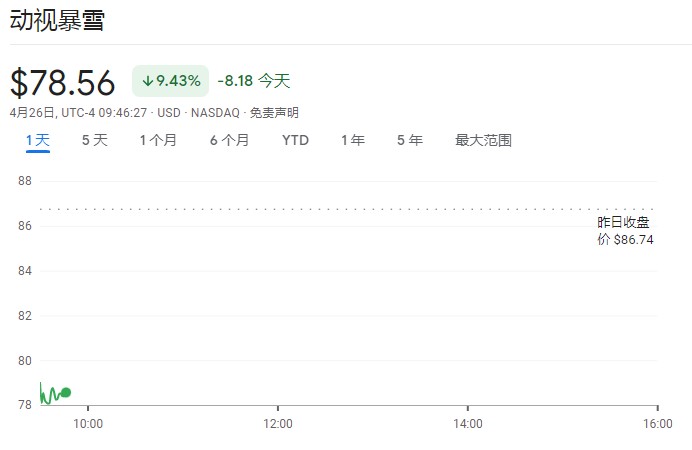Click the 9.43% percentage change badge

(170, 81)
